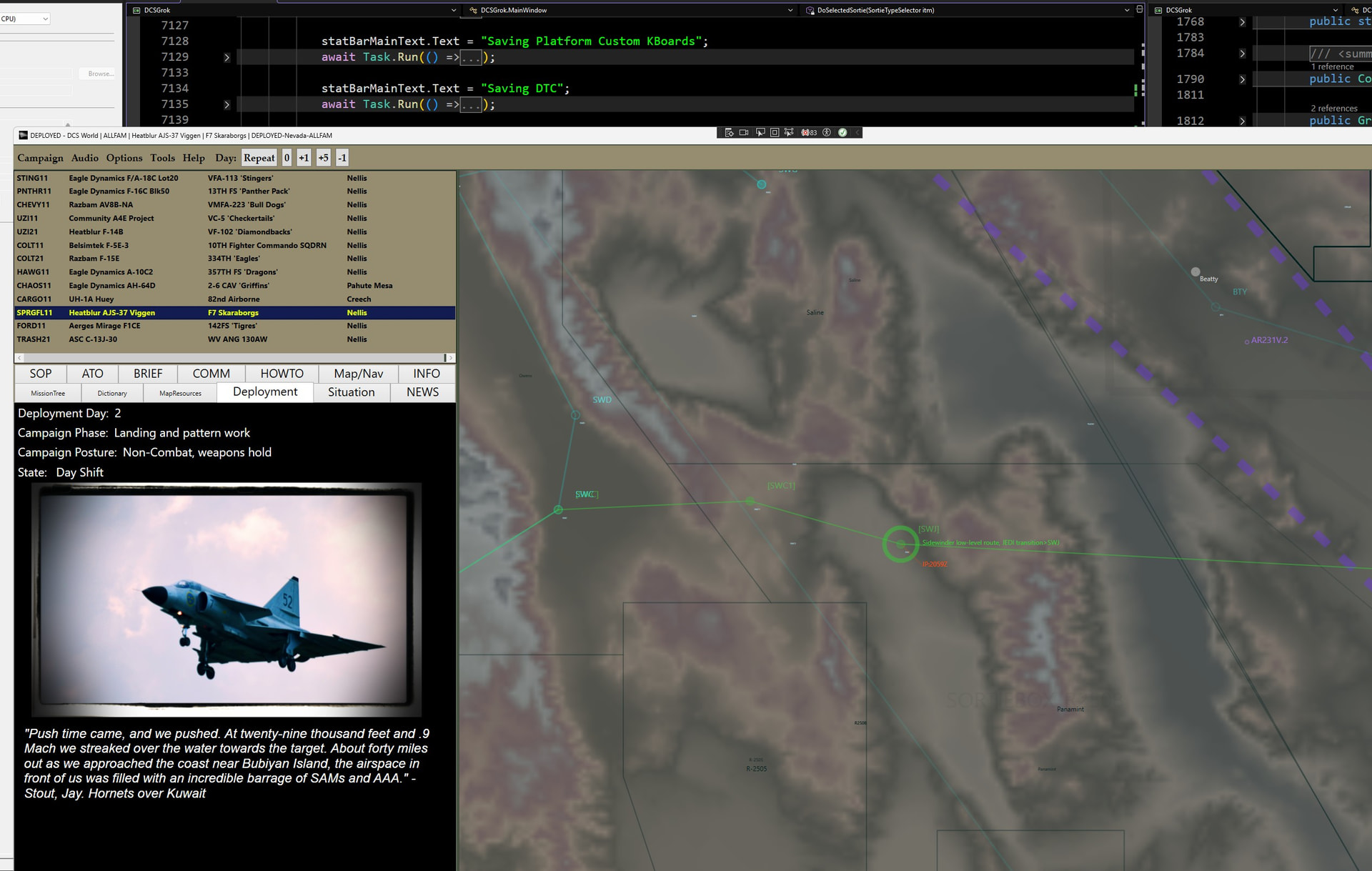
Task: Collapse the debug toolbar arrow
Action: 857,133
